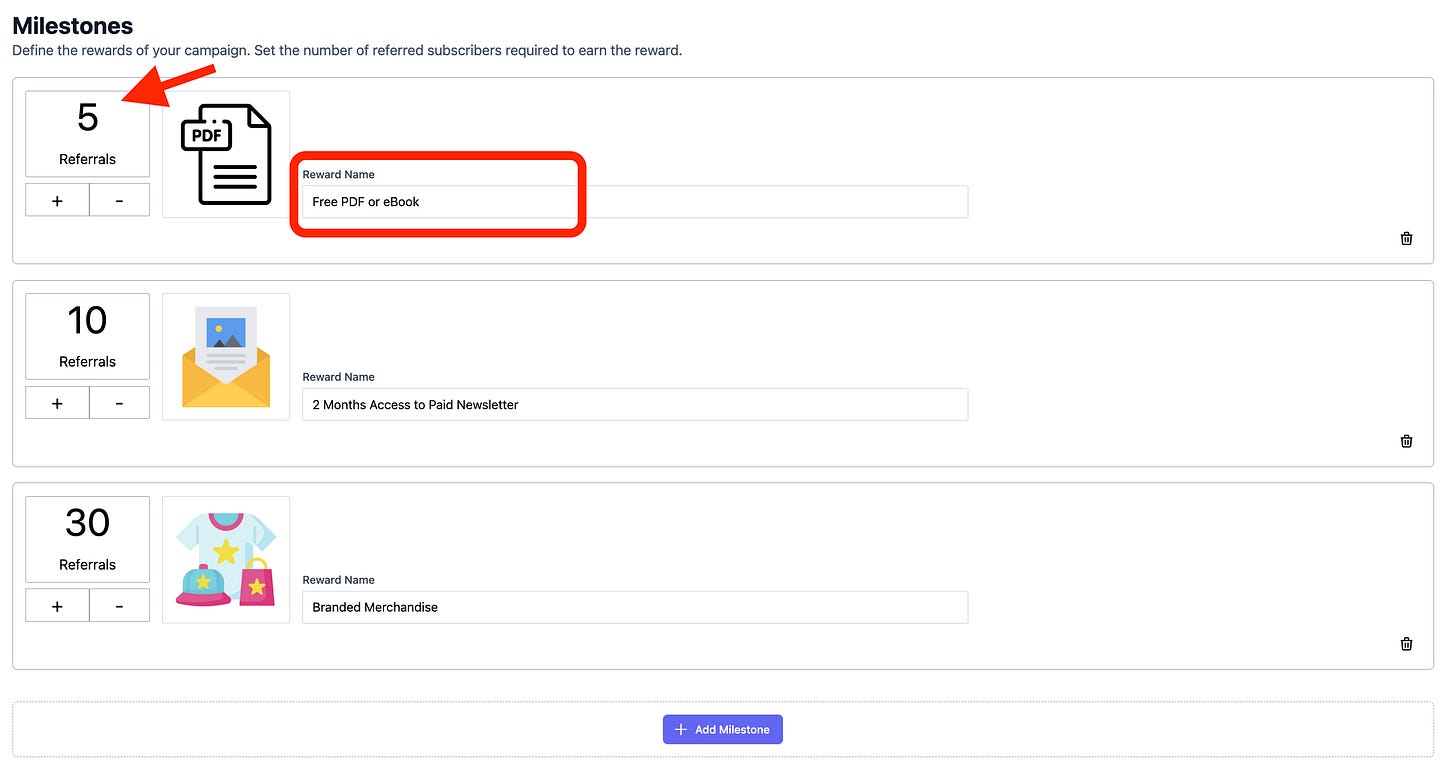1456x771 pixels.
Task: Delete the Branded Merchandise milestone
Action: 1406,644
